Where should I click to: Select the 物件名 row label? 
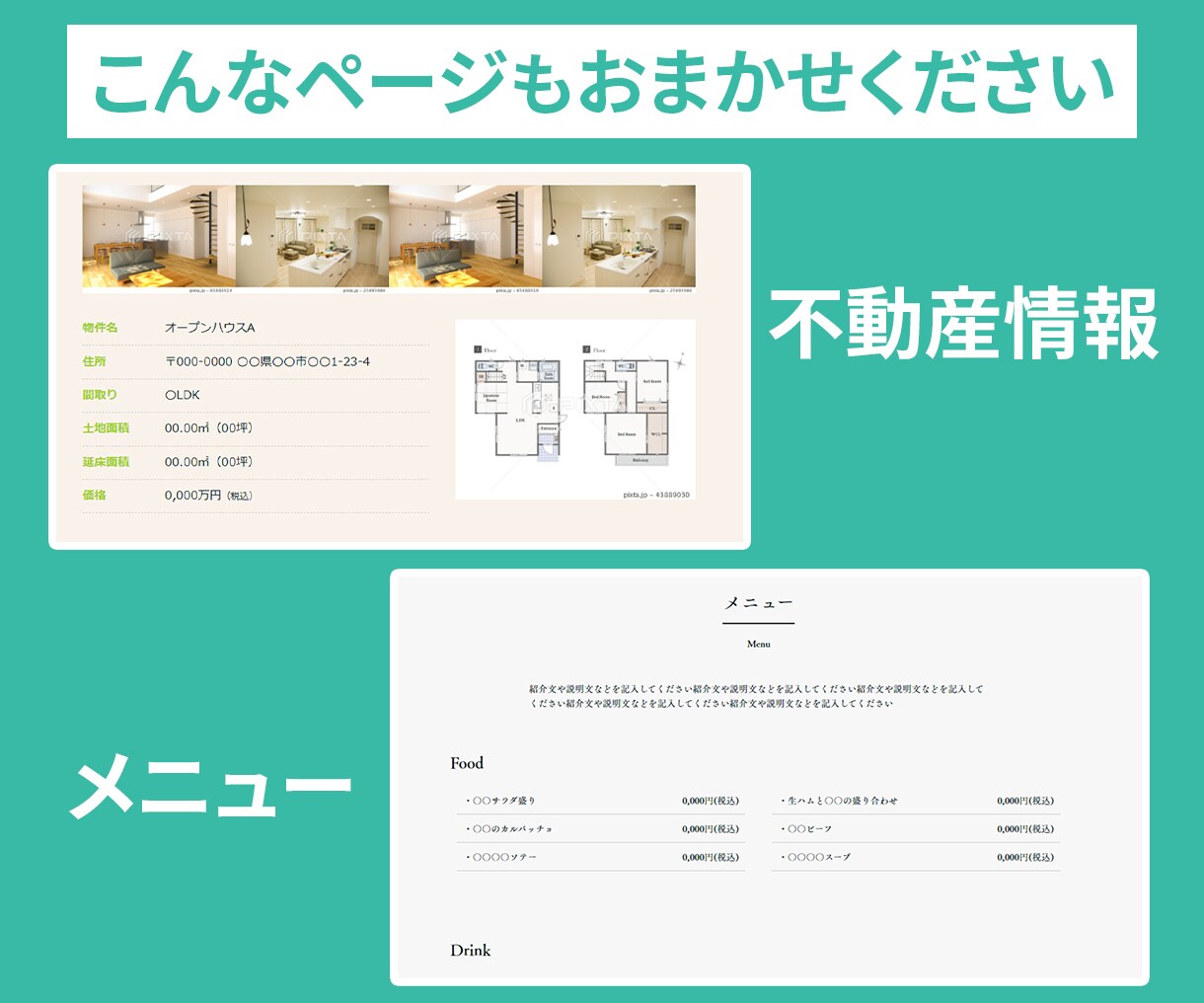100,328
